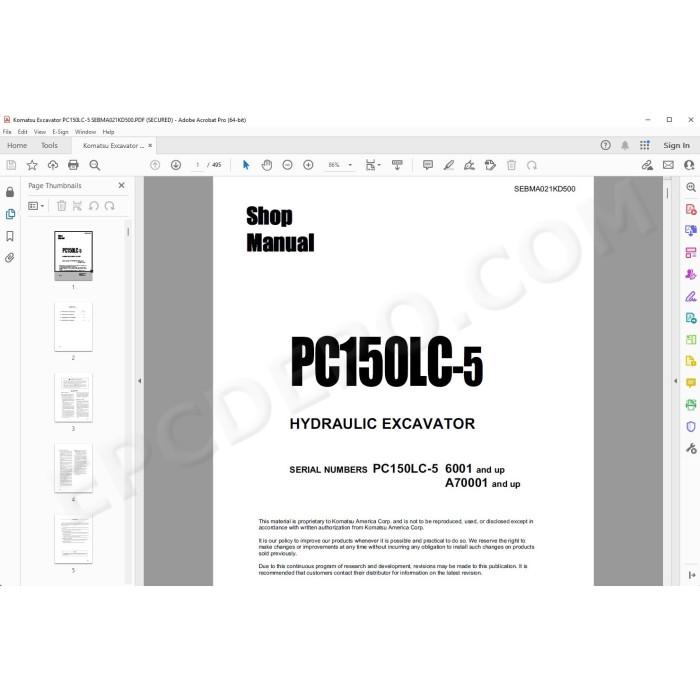Viewport: 700px width, 700px height.
Task: Select the Komatsu Excavator document tab
Action: point(113,146)
